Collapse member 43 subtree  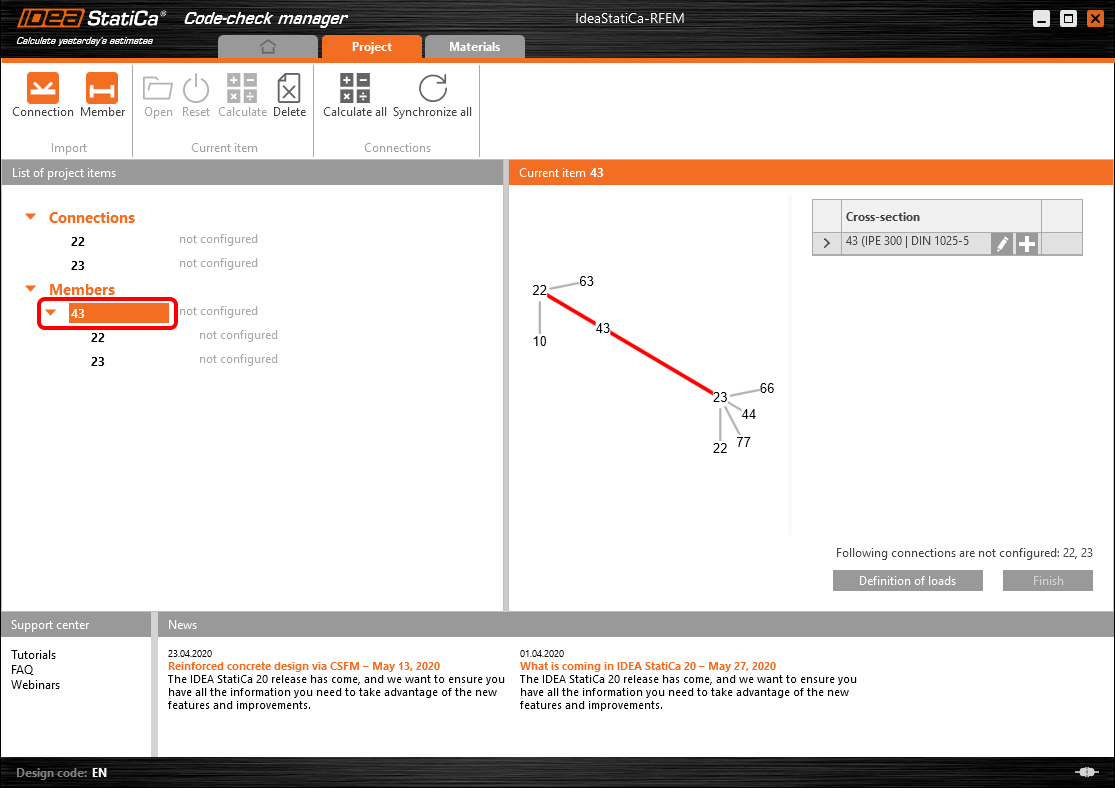point(50,312)
